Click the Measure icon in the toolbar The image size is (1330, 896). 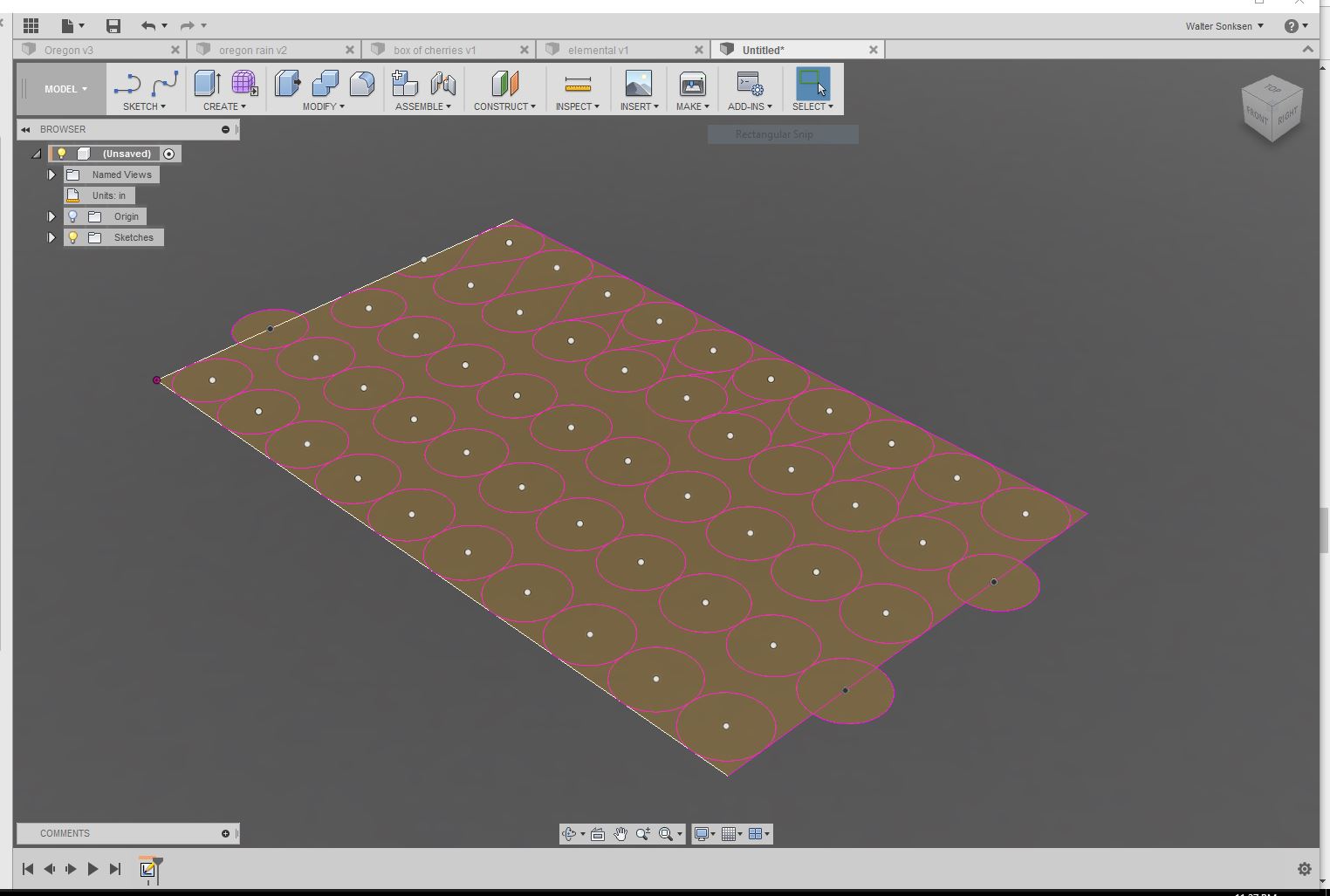pyautogui.click(x=576, y=85)
